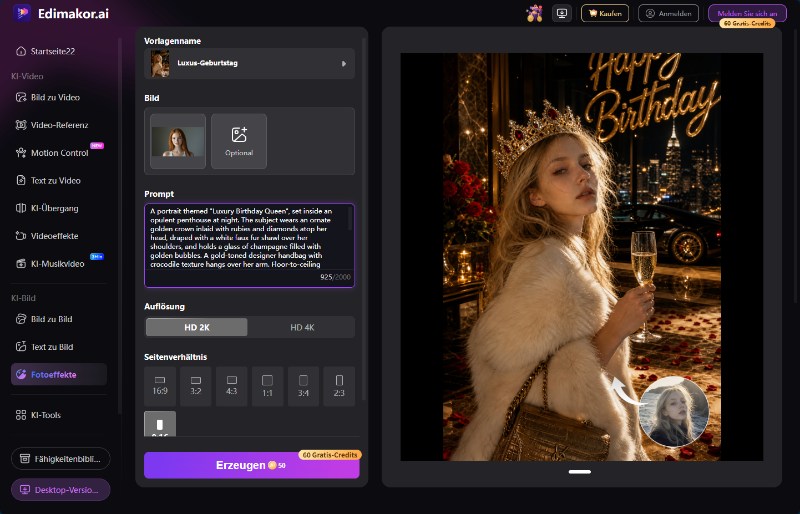The height and width of the screenshot is (514, 800).
Task: Click the Anmelden button
Action: (668, 13)
